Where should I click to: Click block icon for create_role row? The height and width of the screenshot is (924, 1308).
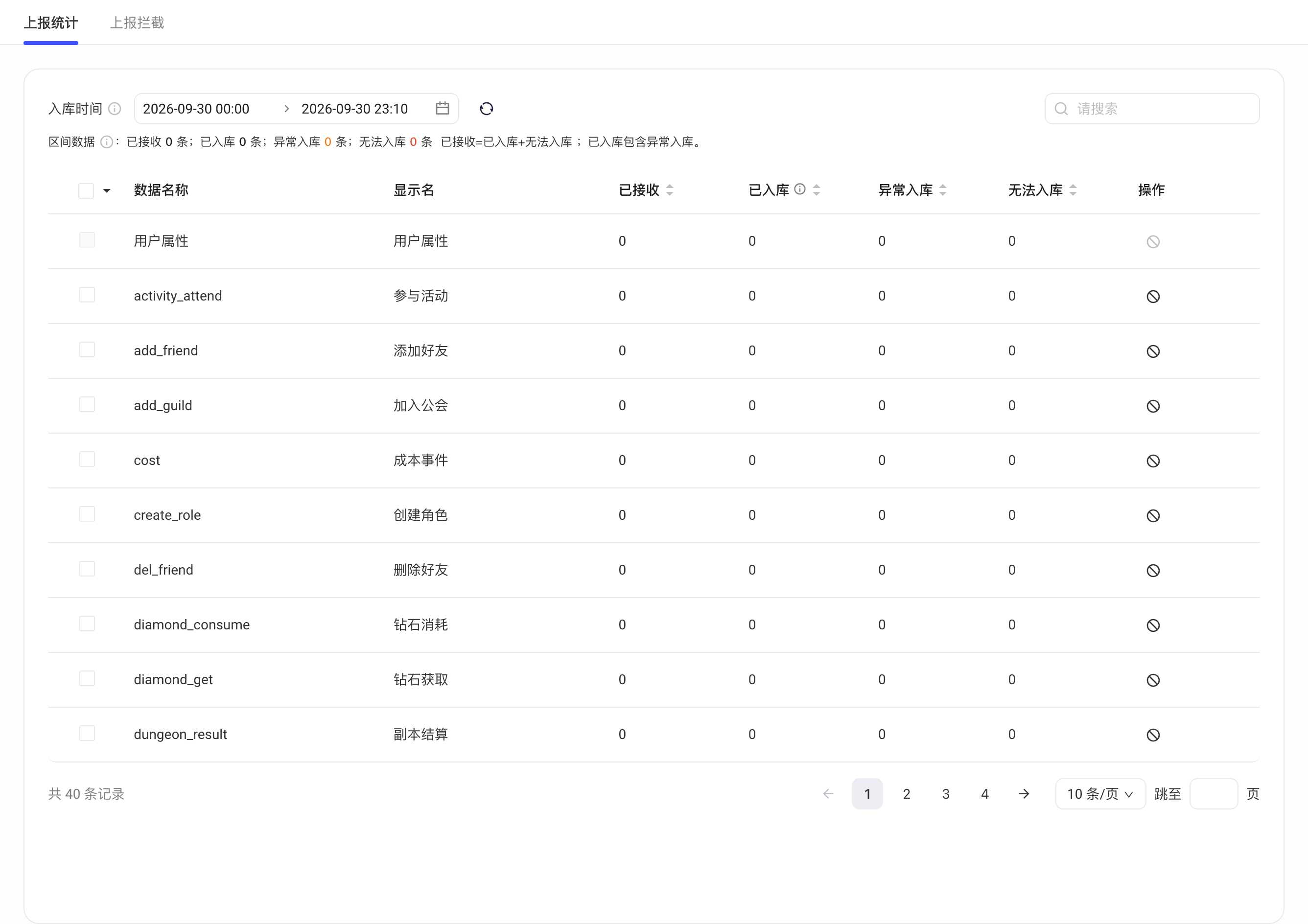[1153, 515]
